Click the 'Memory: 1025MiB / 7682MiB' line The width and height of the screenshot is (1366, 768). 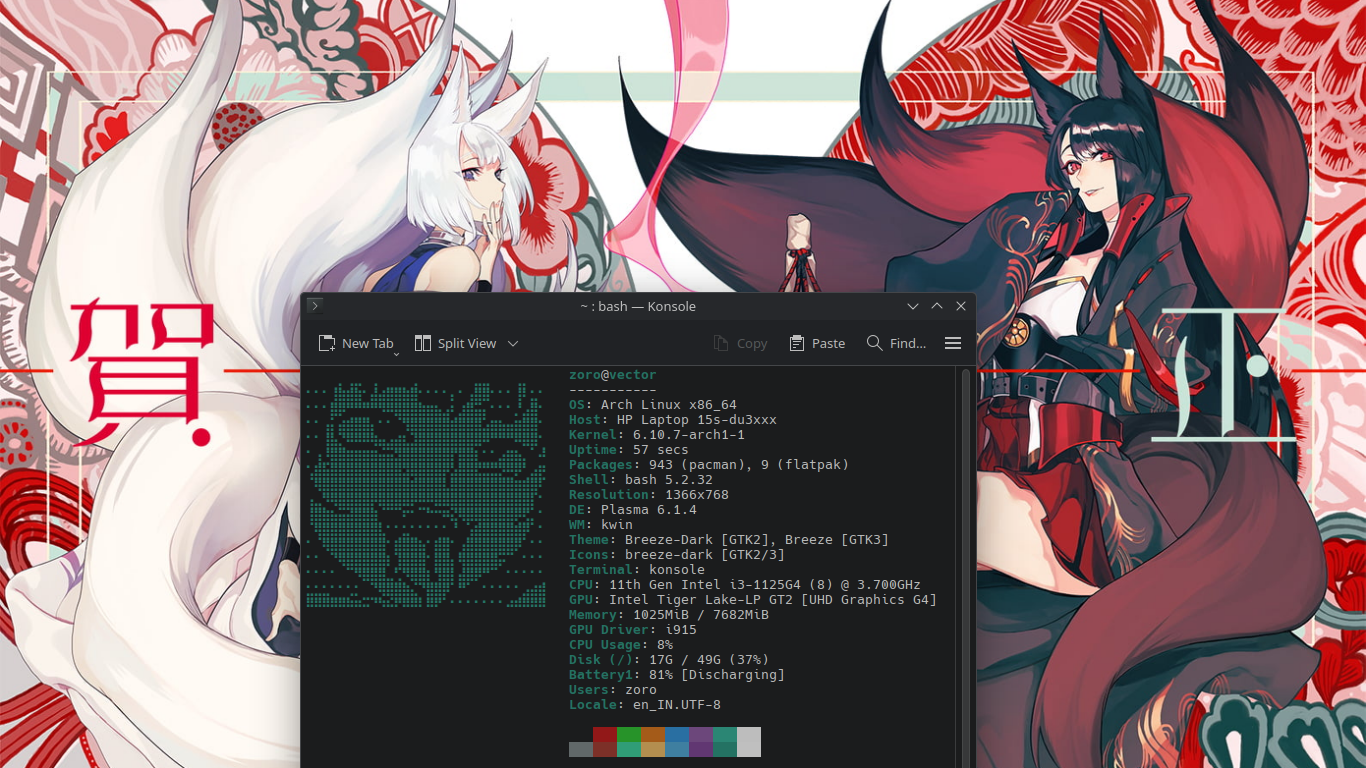[x=669, y=615]
